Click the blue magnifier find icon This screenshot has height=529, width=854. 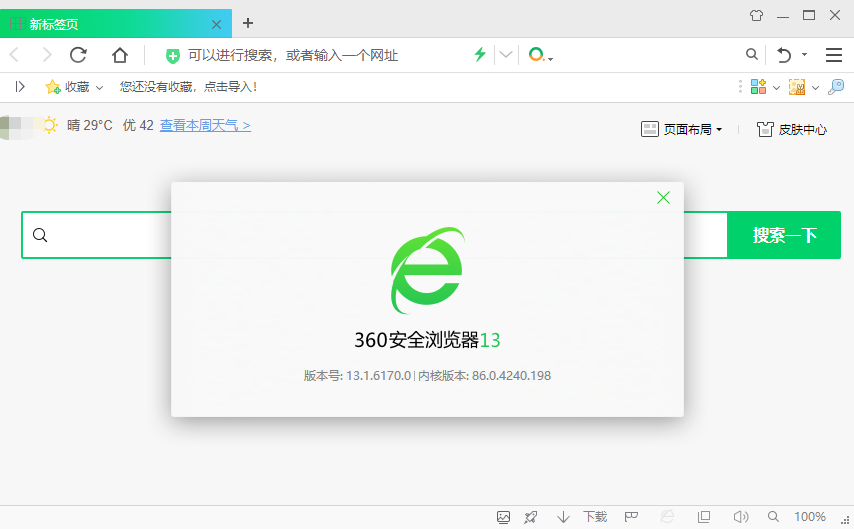pos(836,87)
